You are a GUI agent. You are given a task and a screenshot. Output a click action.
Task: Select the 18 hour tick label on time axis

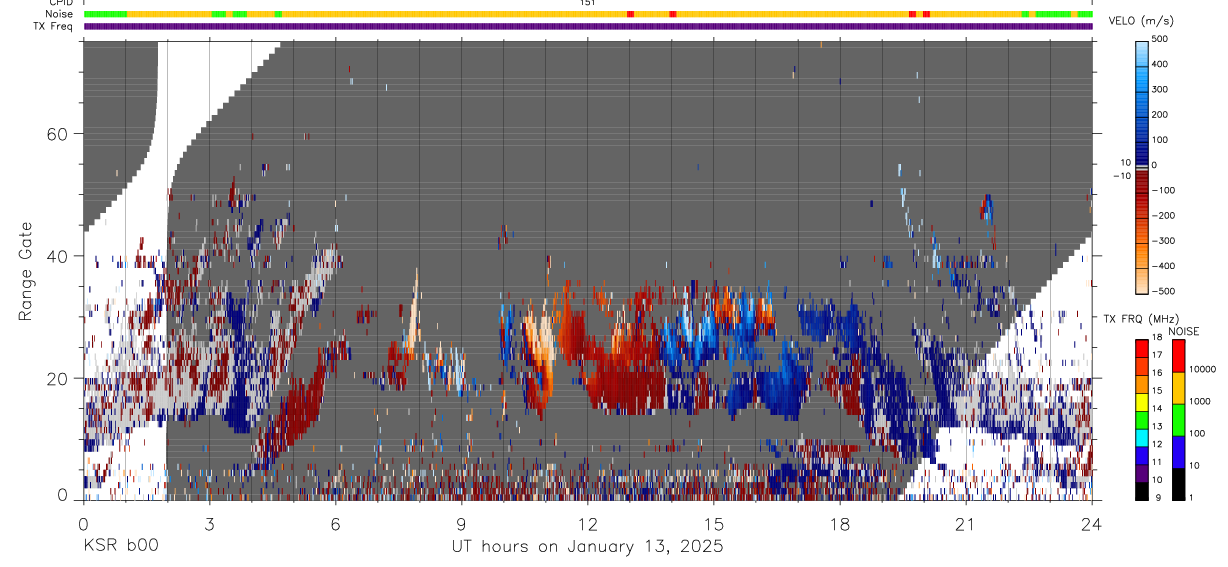click(839, 524)
